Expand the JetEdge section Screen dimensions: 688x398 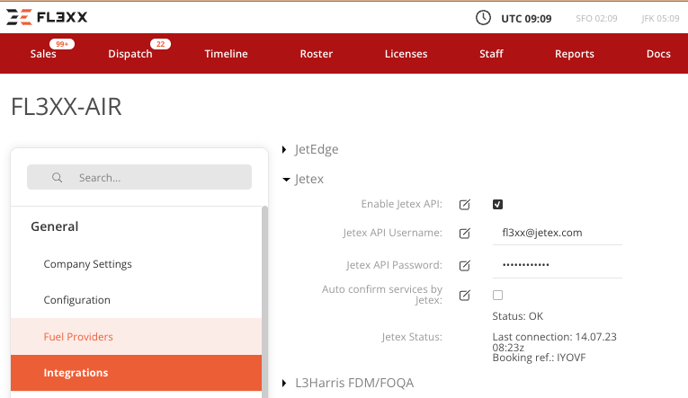284,150
